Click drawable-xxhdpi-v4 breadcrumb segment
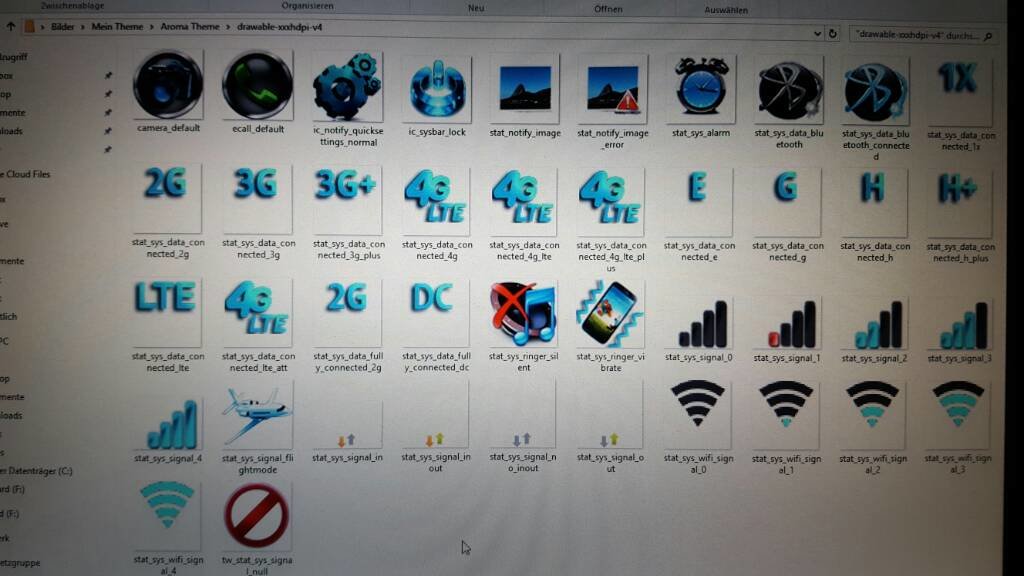 point(280,27)
